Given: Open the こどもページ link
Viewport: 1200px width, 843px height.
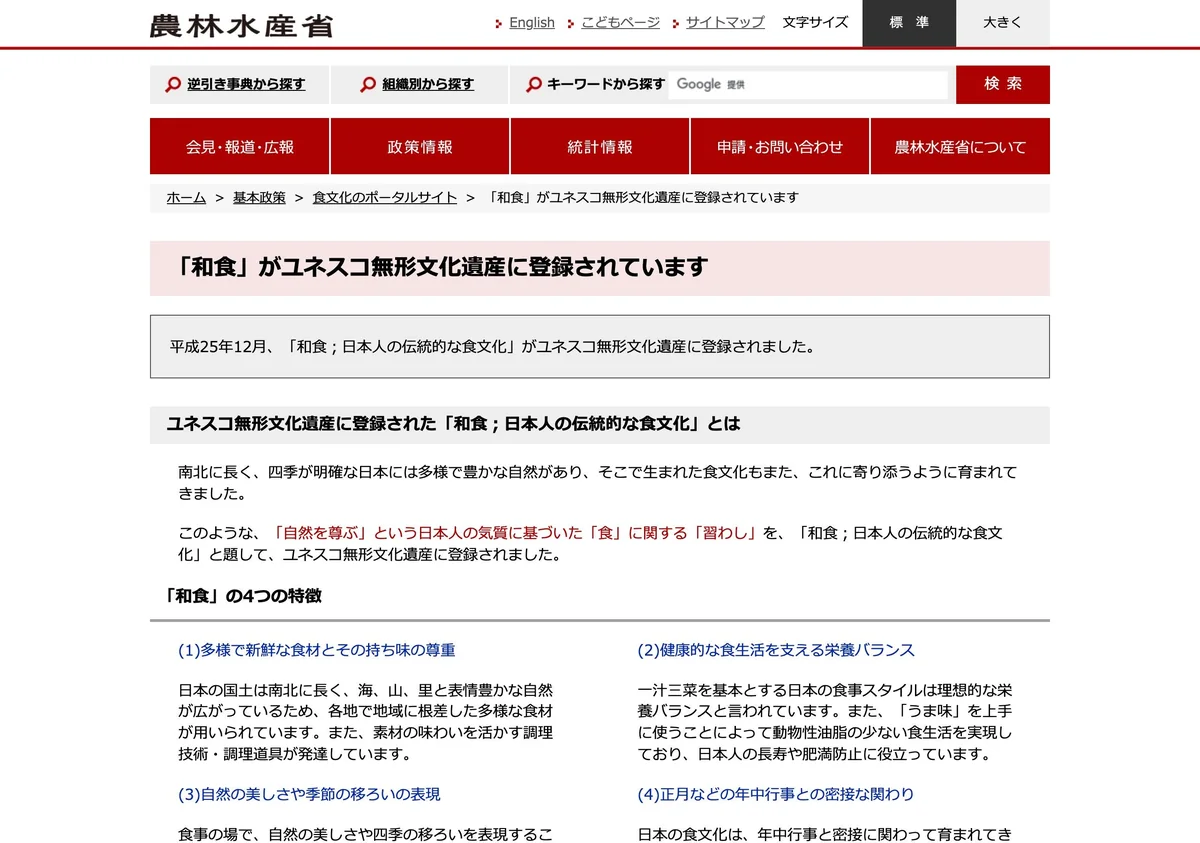Looking at the screenshot, I should click(x=620, y=22).
